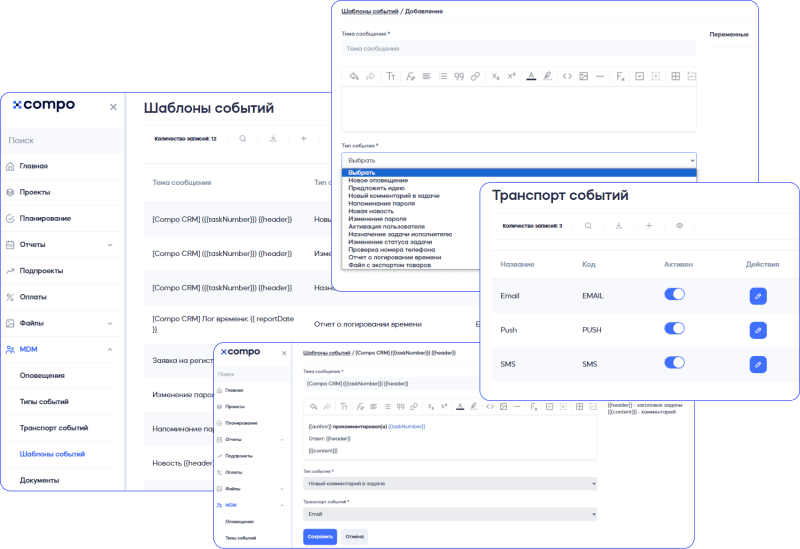Click the insert image icon in the top editor
This screenshot has height=549, width=800.
pos(583,76)
